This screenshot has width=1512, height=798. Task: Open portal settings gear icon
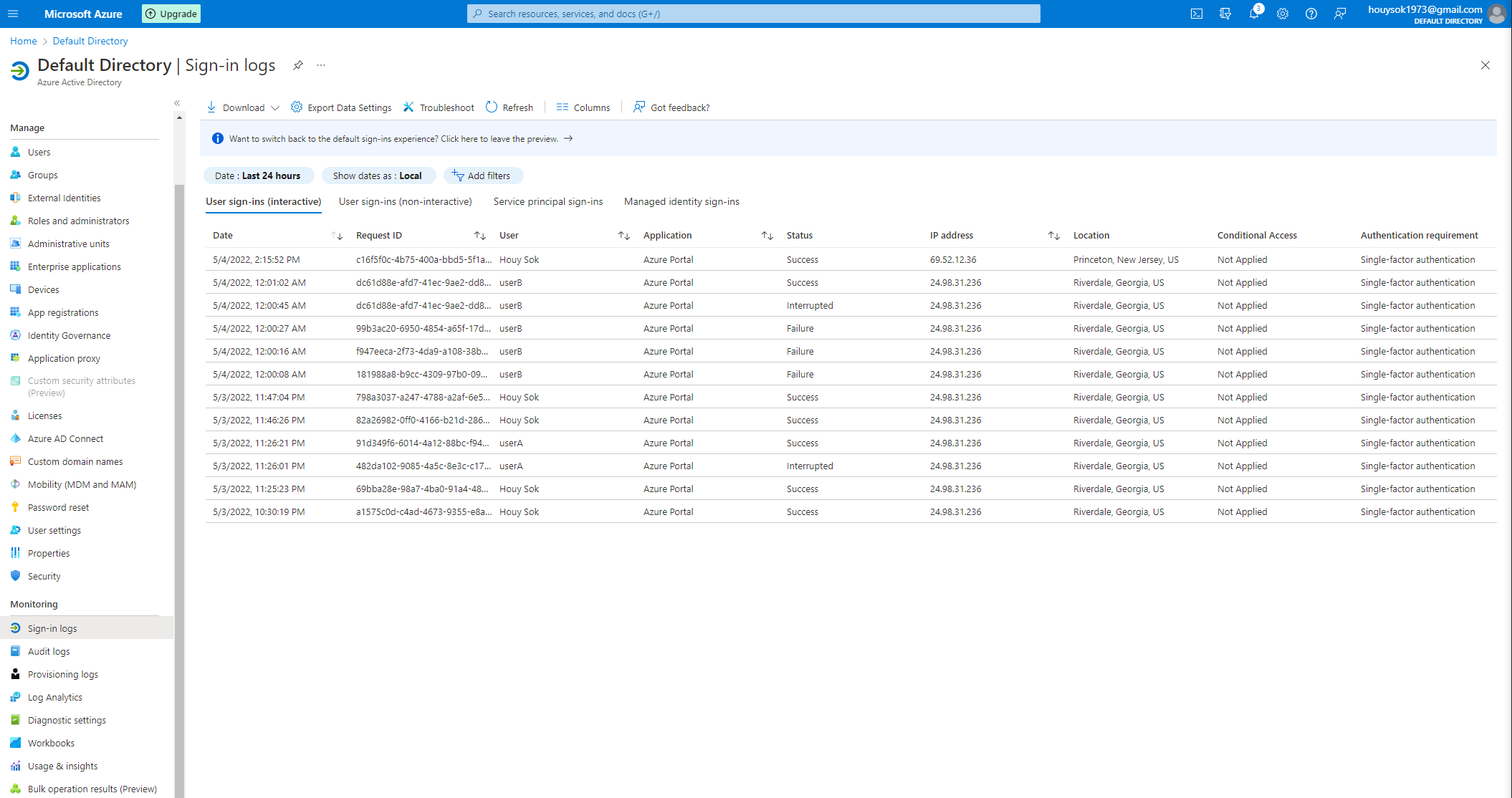(1283, 14)
